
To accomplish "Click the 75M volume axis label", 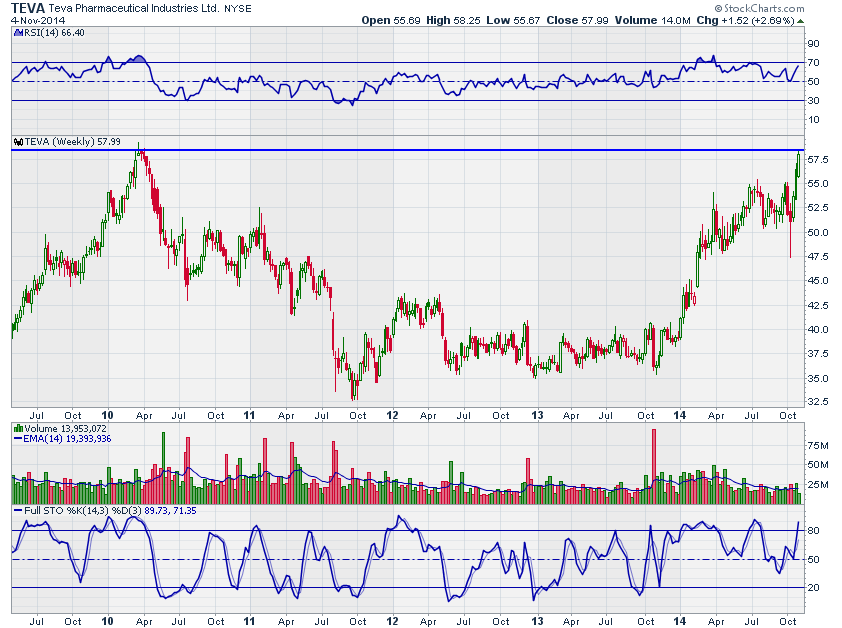I will click(x=818, y=446).
